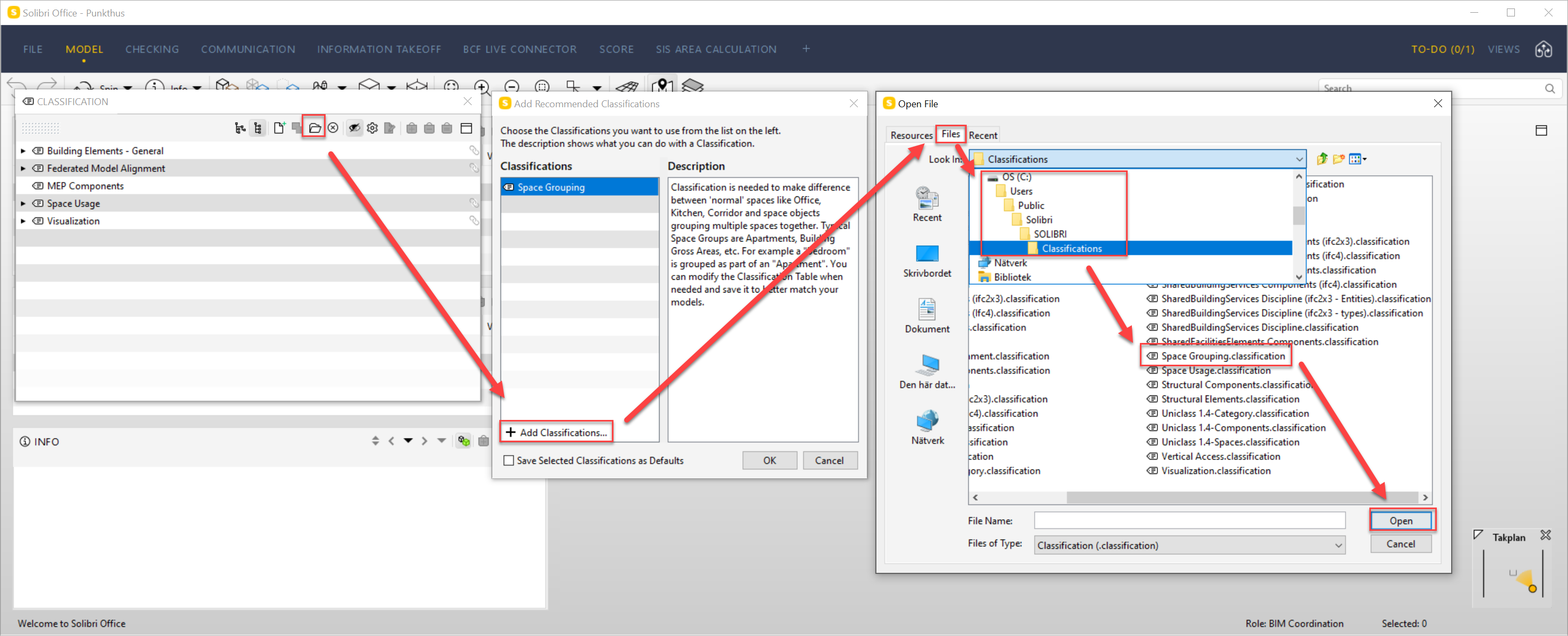Screen dimensions: 1568x636
Task: Open the COMMUNICATION tab
Action: pos(248,49)
